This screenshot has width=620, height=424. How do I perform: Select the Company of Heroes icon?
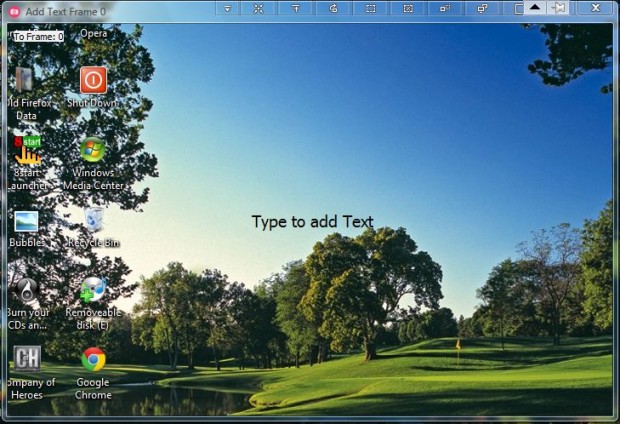tap(27, 359)
